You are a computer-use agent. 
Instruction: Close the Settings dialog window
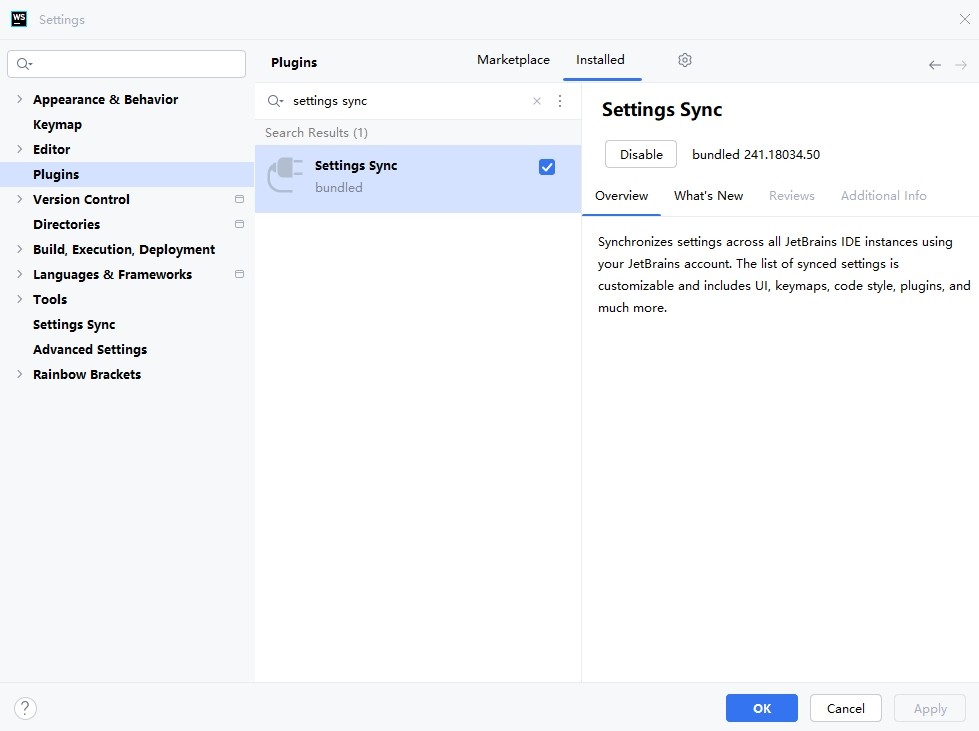(x=965, y=19)
